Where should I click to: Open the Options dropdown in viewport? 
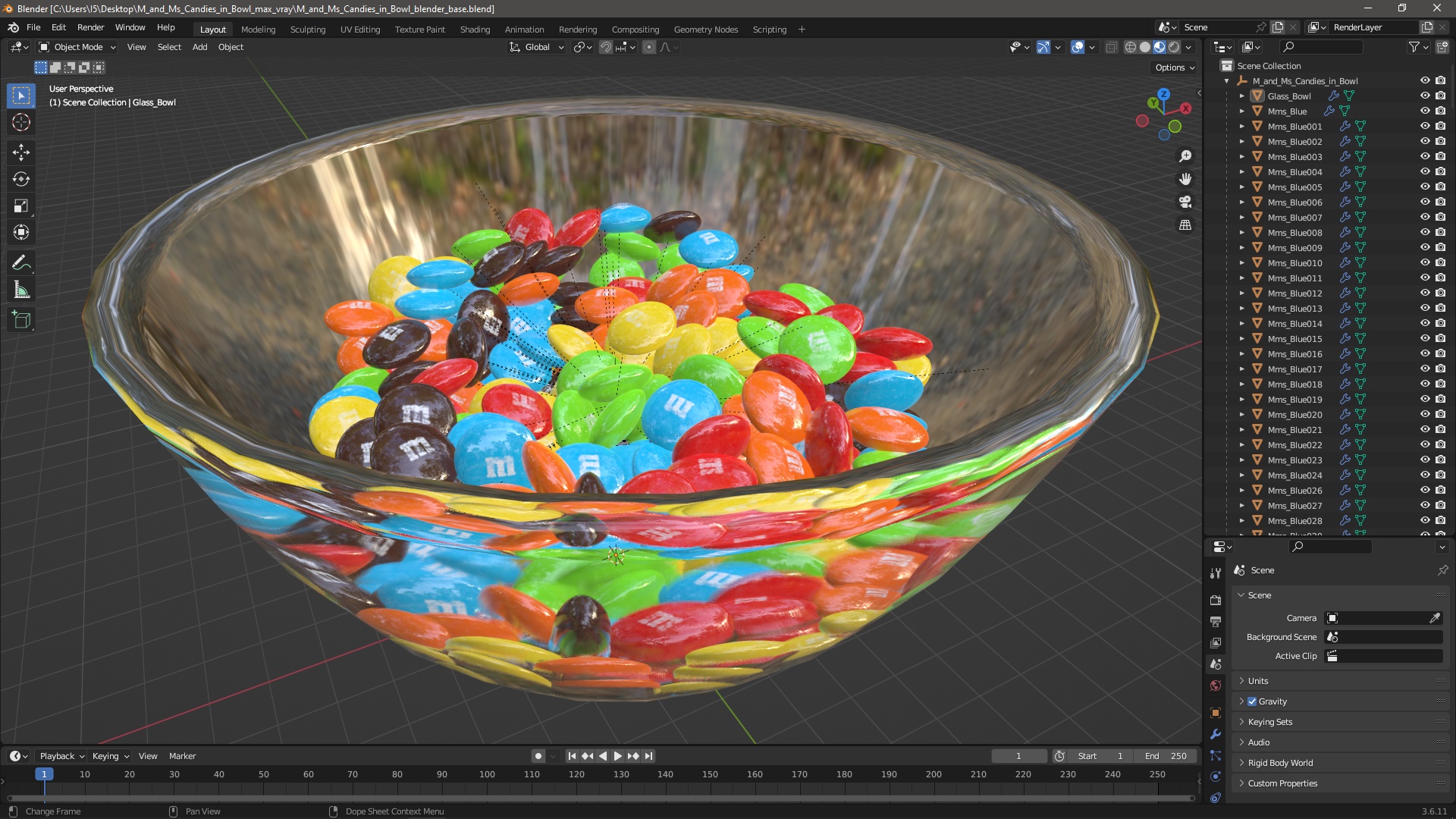(1175, 67)
